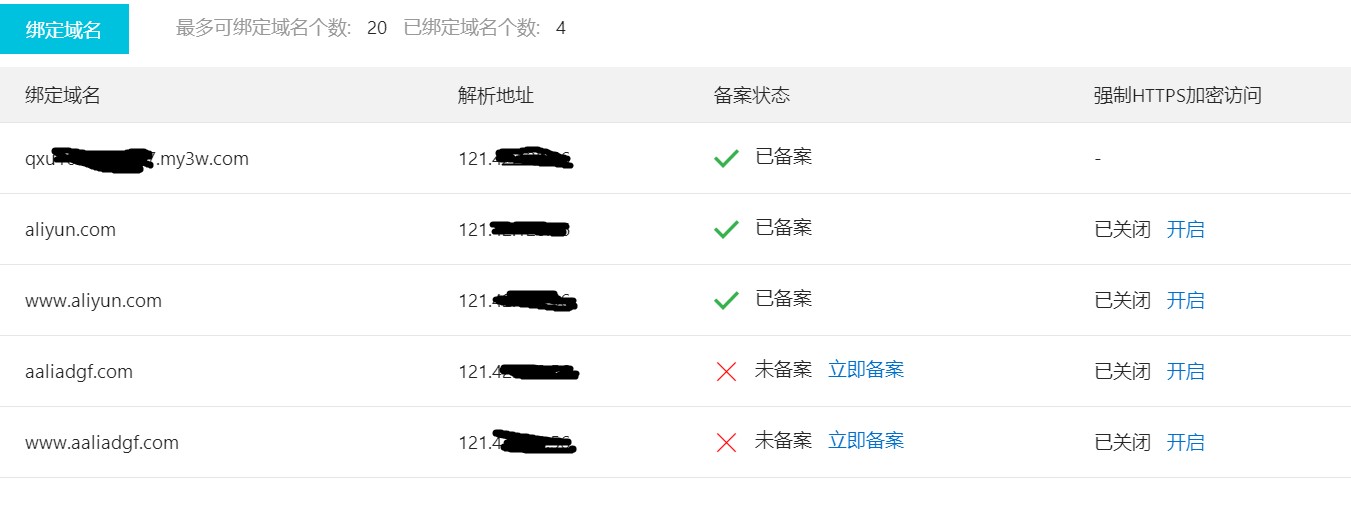Screen dimensions: 1351x517
Task: Click the 解析地址 column header
Action: click(x=496, y=95)
